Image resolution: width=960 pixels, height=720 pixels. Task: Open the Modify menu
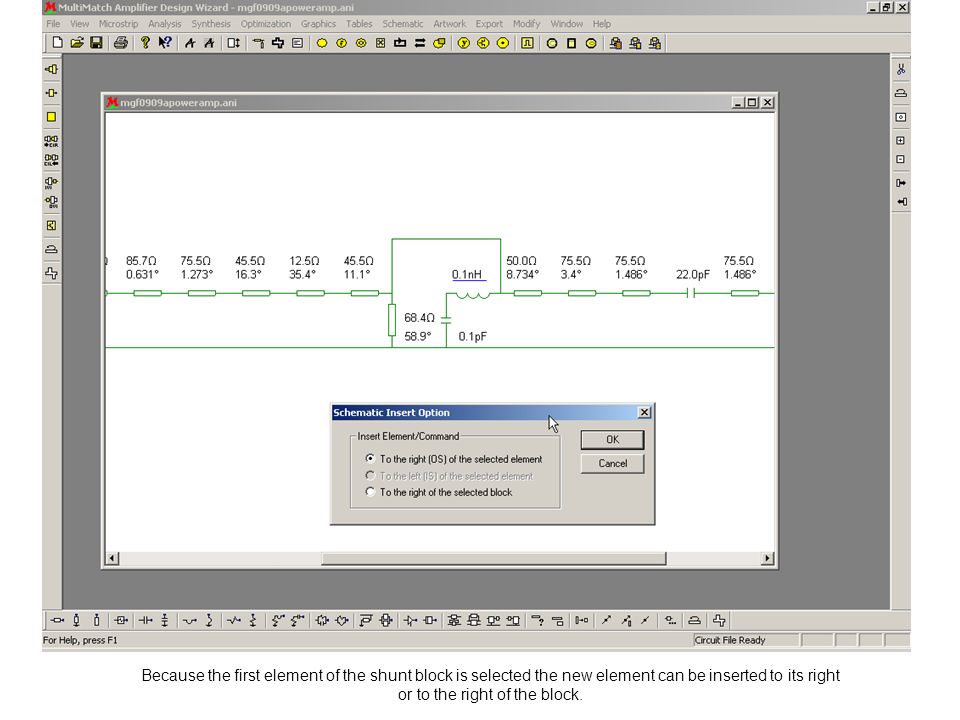click(527, 24)
